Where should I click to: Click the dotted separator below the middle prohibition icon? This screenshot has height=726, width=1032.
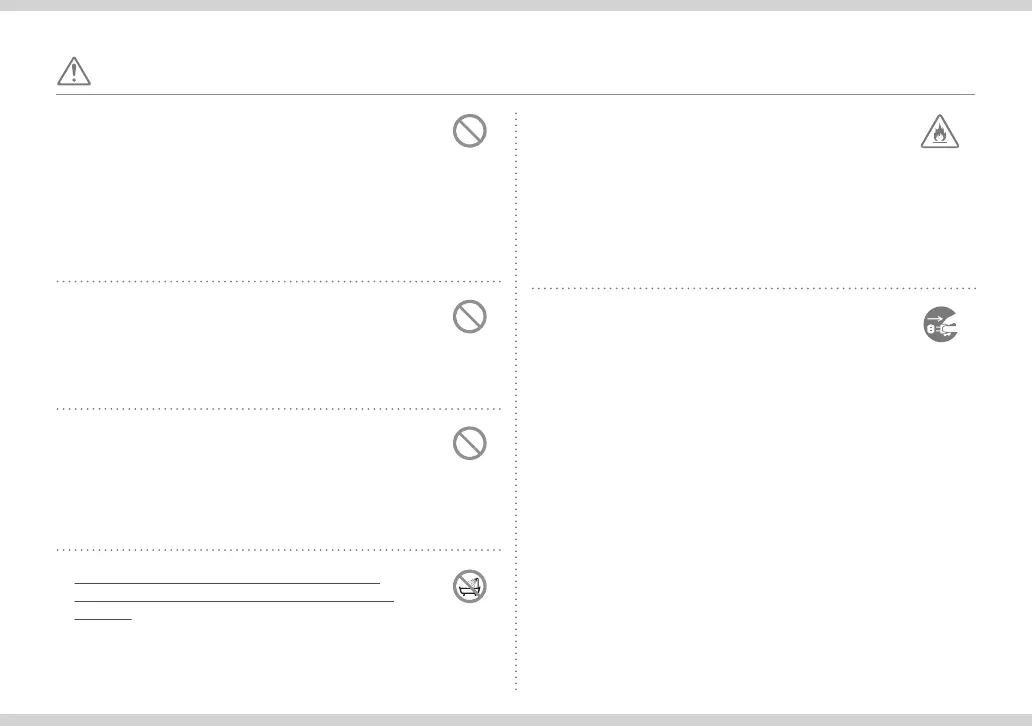pyautogui.click(x=278, y=409)
